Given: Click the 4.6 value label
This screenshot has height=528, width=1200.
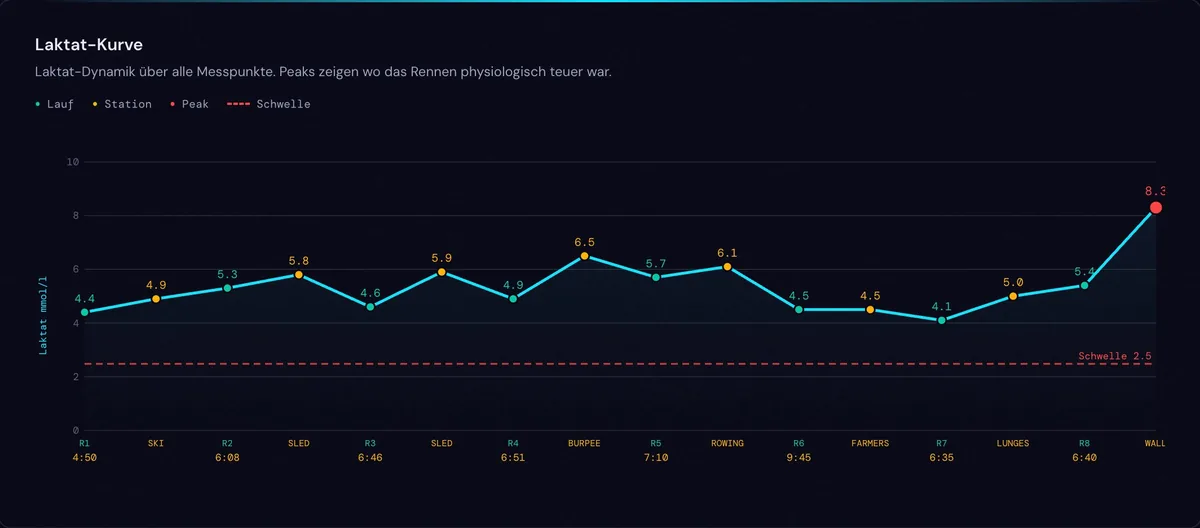Looking at the screenshot, I should [370, 293].
